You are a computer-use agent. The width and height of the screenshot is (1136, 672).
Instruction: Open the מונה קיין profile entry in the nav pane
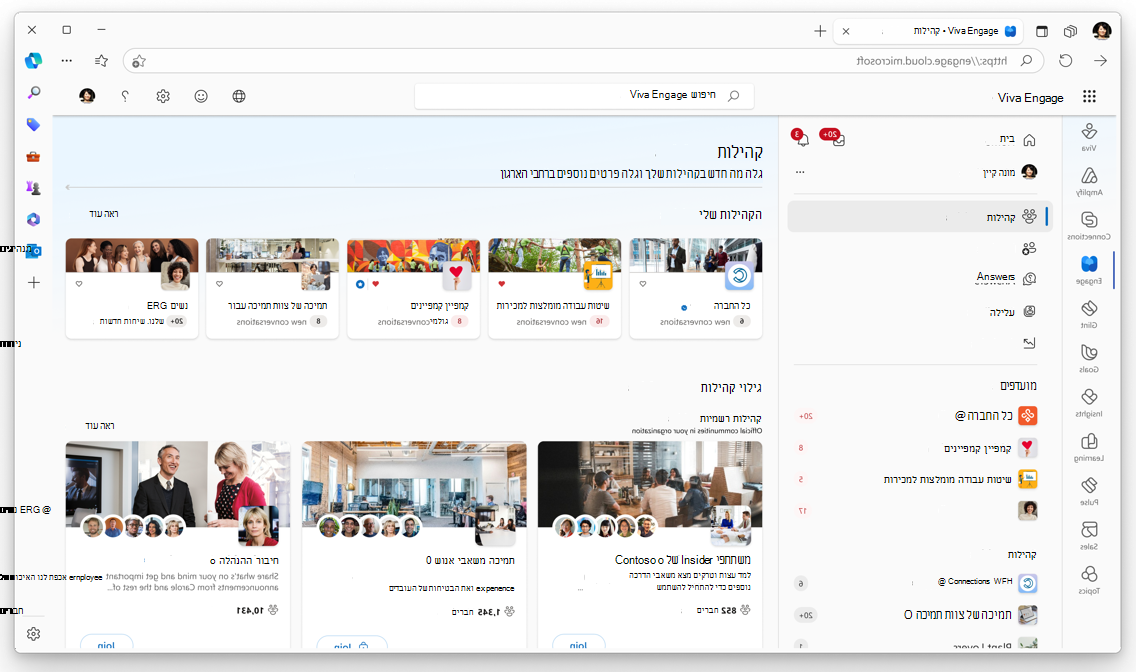point(1010,172)
